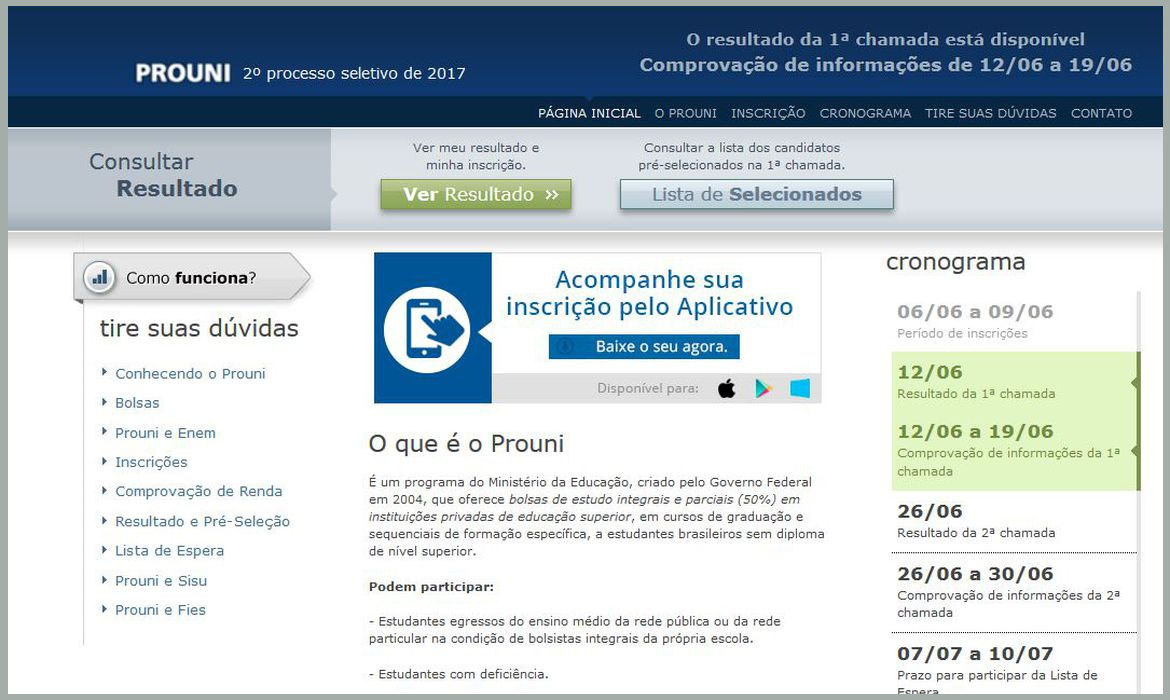Screen dimensions: 1170x700
Task: Open the O Prouni menu item
Action: pyautogui.click(x=686, y=113)
